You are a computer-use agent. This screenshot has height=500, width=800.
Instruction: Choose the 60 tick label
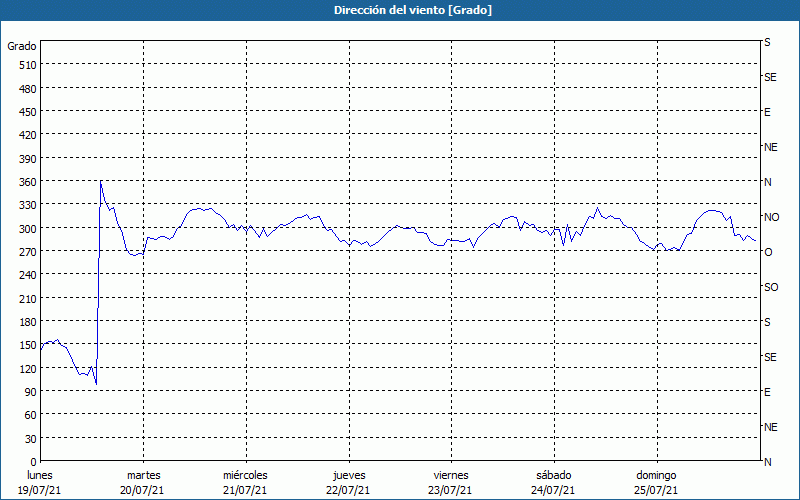pyautogui.click(x=31, y=415)
